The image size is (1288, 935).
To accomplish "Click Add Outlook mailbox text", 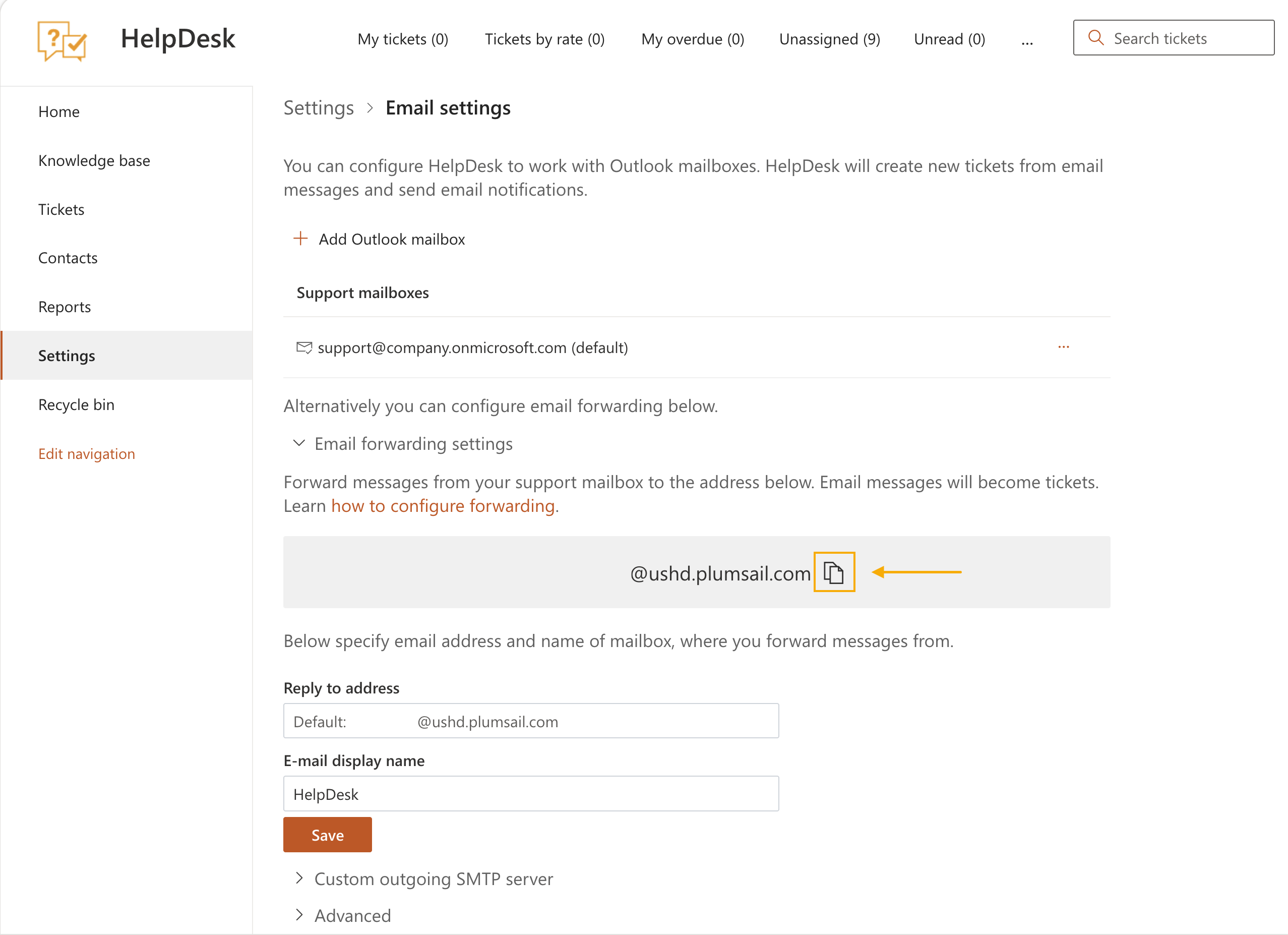I will point(392,239).
